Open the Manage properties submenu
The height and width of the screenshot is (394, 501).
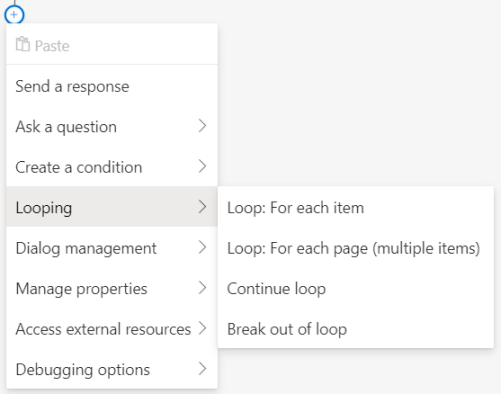112,288
